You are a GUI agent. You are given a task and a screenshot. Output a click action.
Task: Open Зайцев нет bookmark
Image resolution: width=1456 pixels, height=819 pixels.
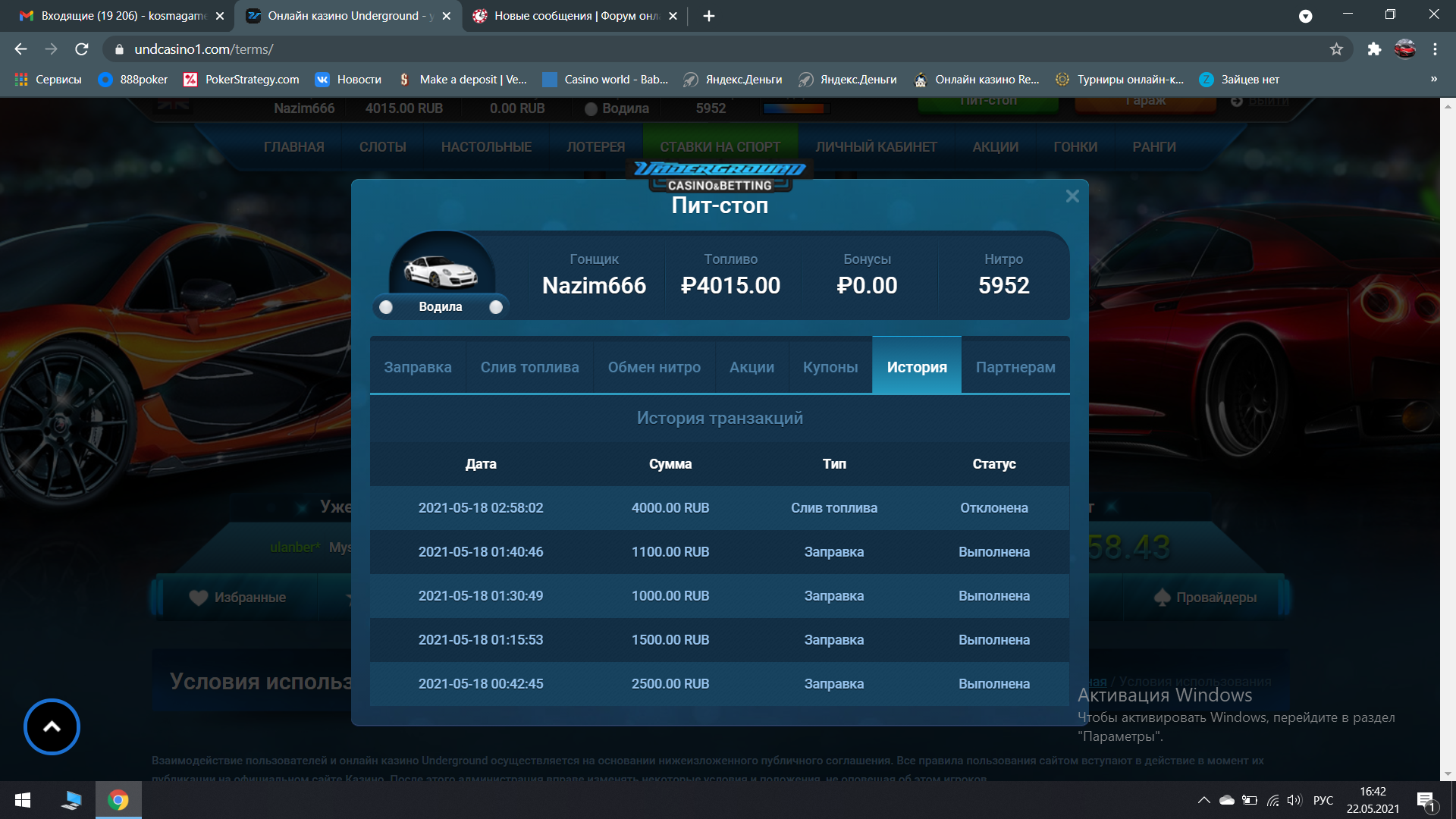click(1239, 80)
